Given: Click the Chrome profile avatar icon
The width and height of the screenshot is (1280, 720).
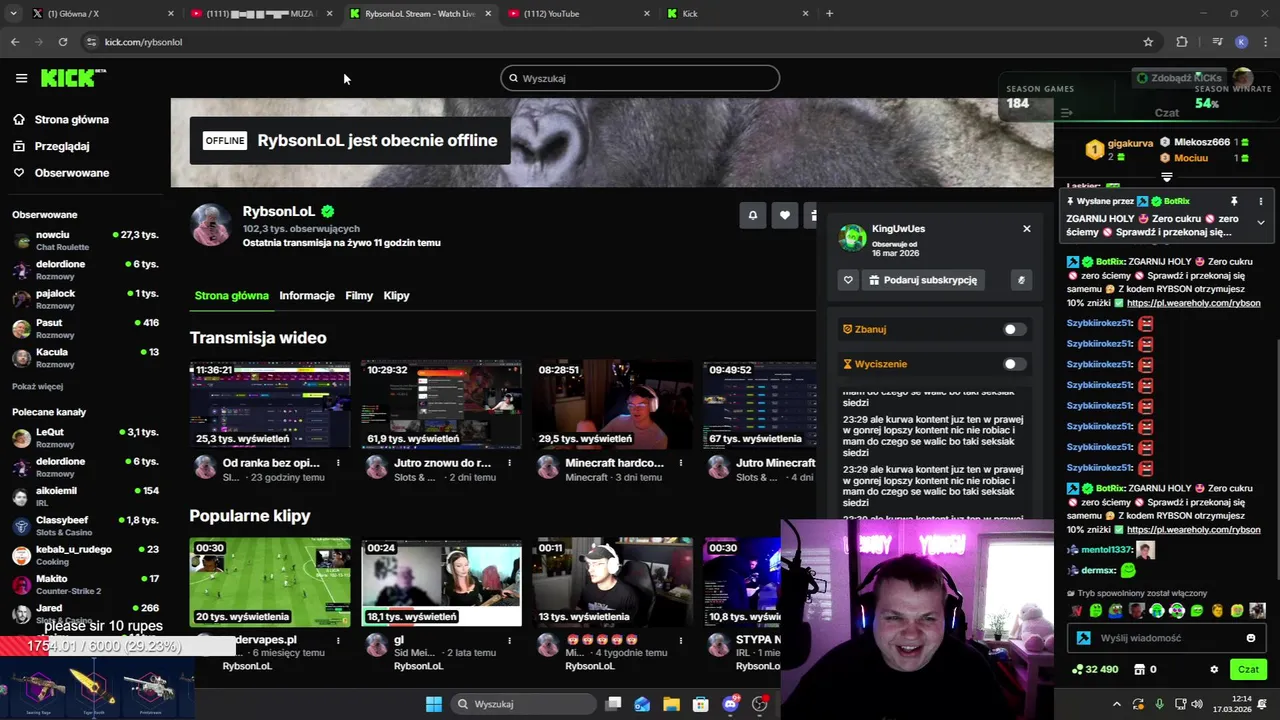Looking at the screenshot, I should (x=1241, y=42).
